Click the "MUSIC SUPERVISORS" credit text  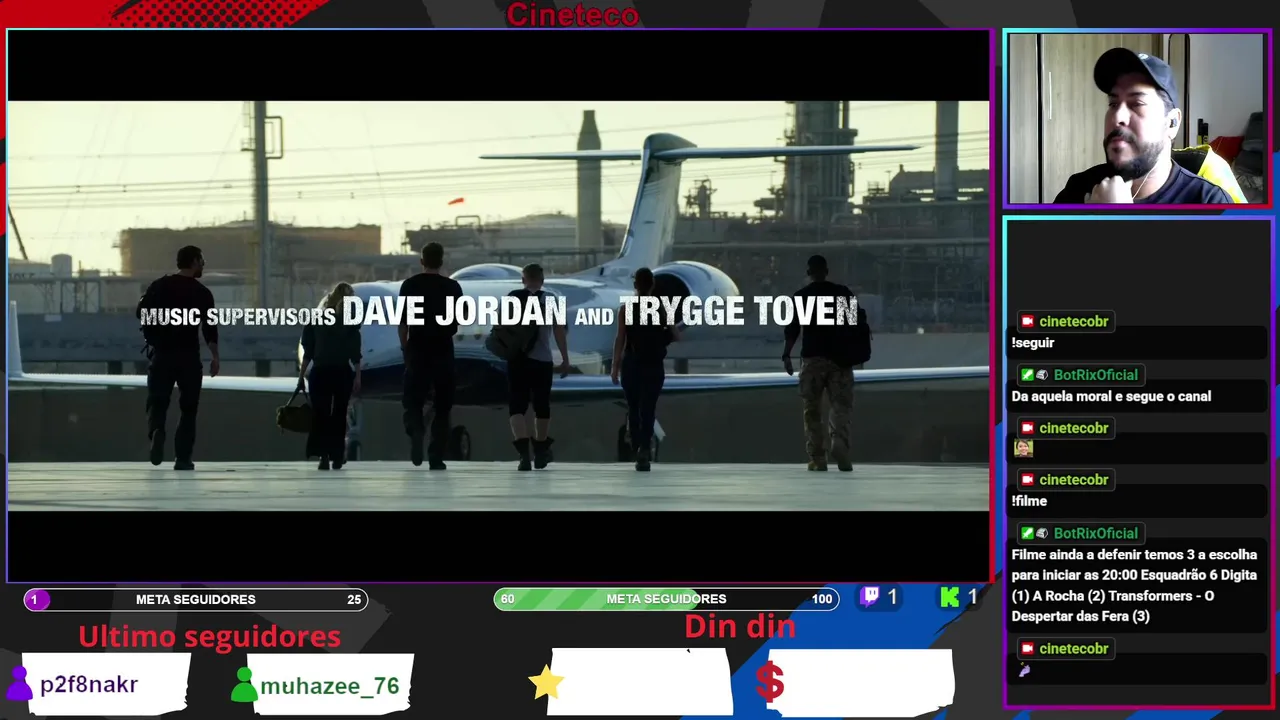tap(237, 317)
